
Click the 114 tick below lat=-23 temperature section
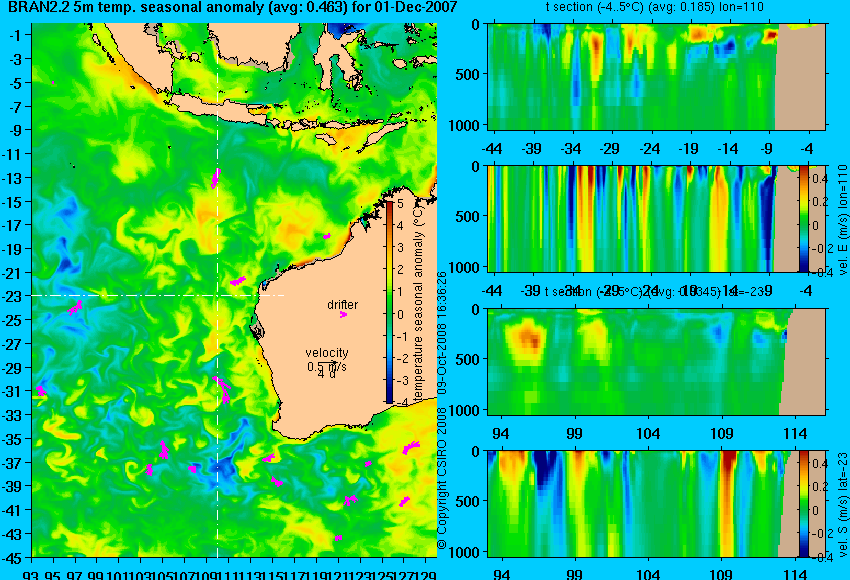pyautogui.click(x=795, y=434)
